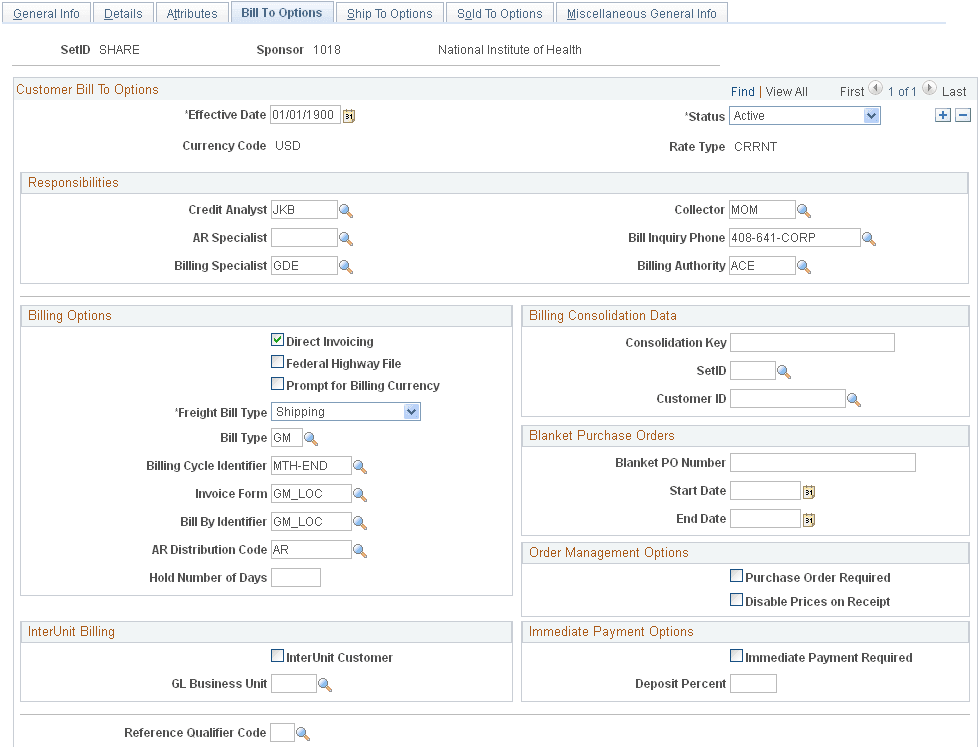Open the Bill Type lookup
Image resolution: width=978 pixels, height=747 pixels.
[x=311, y=437]
